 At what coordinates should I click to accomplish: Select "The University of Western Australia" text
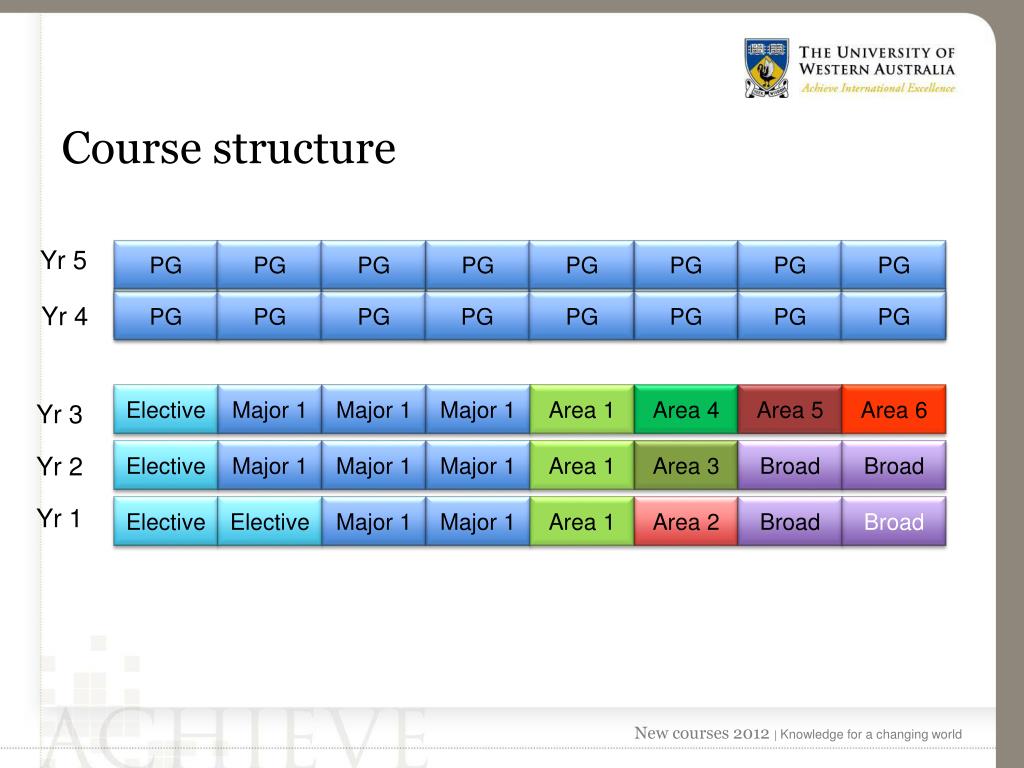click(x=876, y=61)
